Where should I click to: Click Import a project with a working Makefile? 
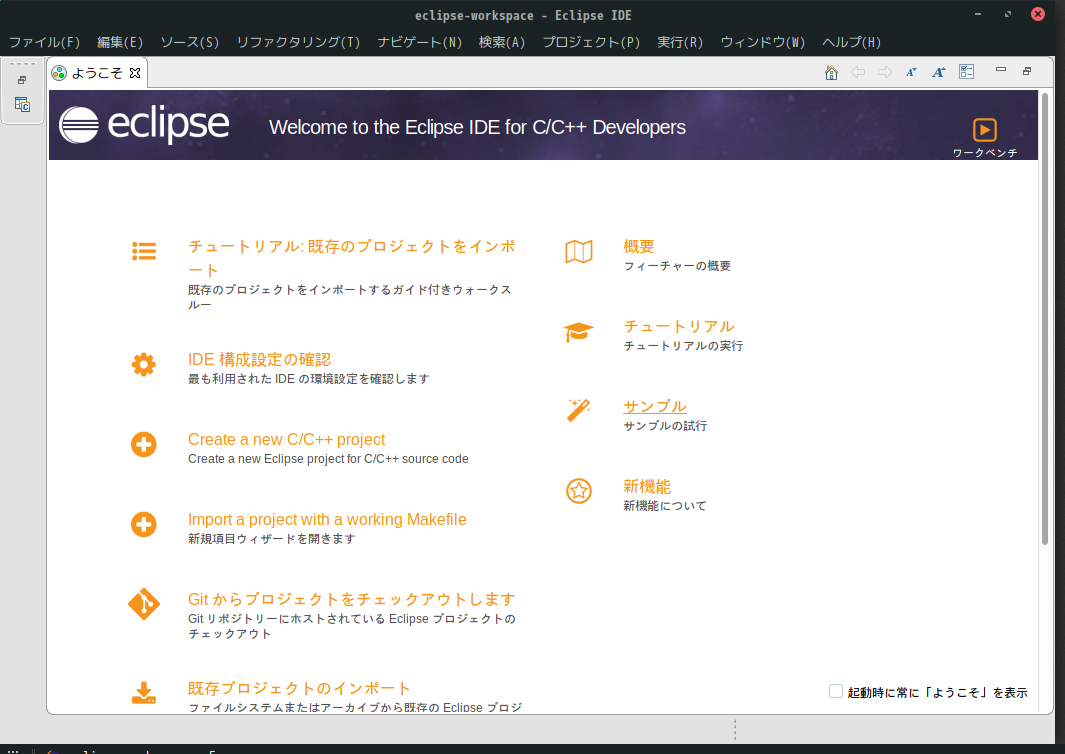coord(327,520)
